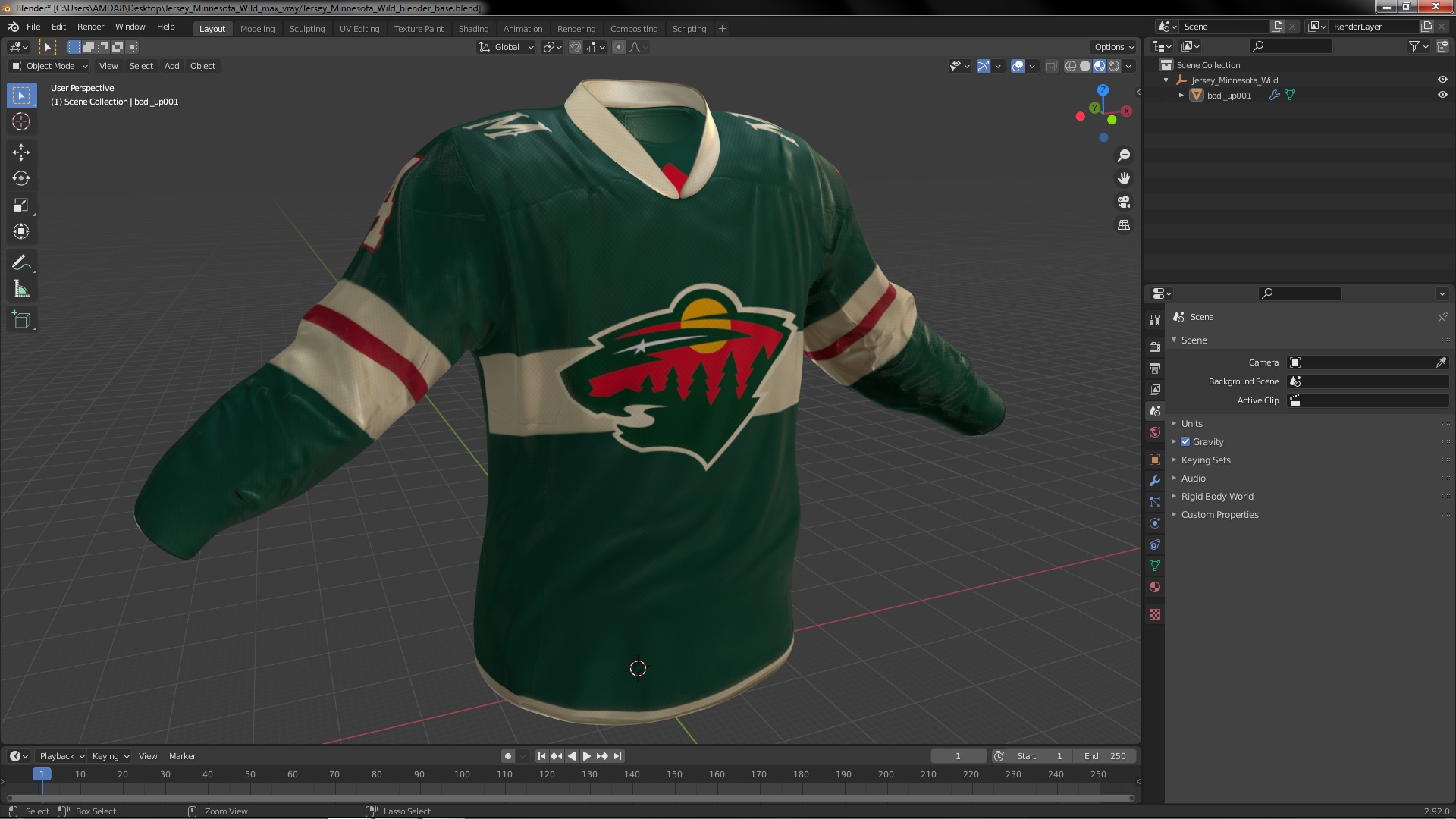
Task: Select the 3D Cursor tool
Action: pos(21,121)
